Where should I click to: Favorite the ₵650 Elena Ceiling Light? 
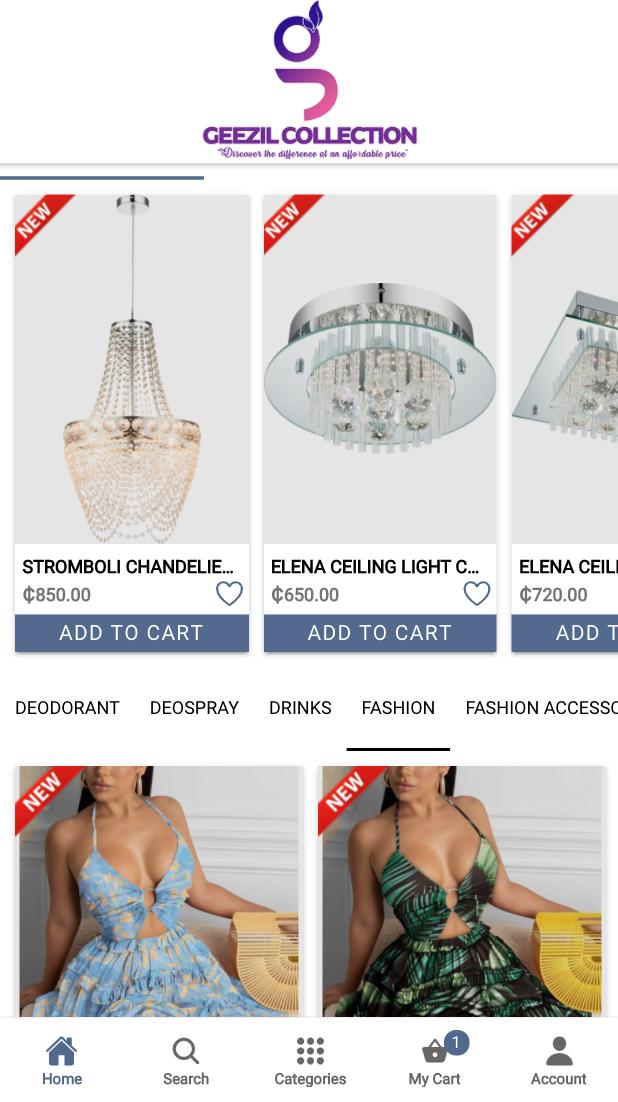(477, 594)
